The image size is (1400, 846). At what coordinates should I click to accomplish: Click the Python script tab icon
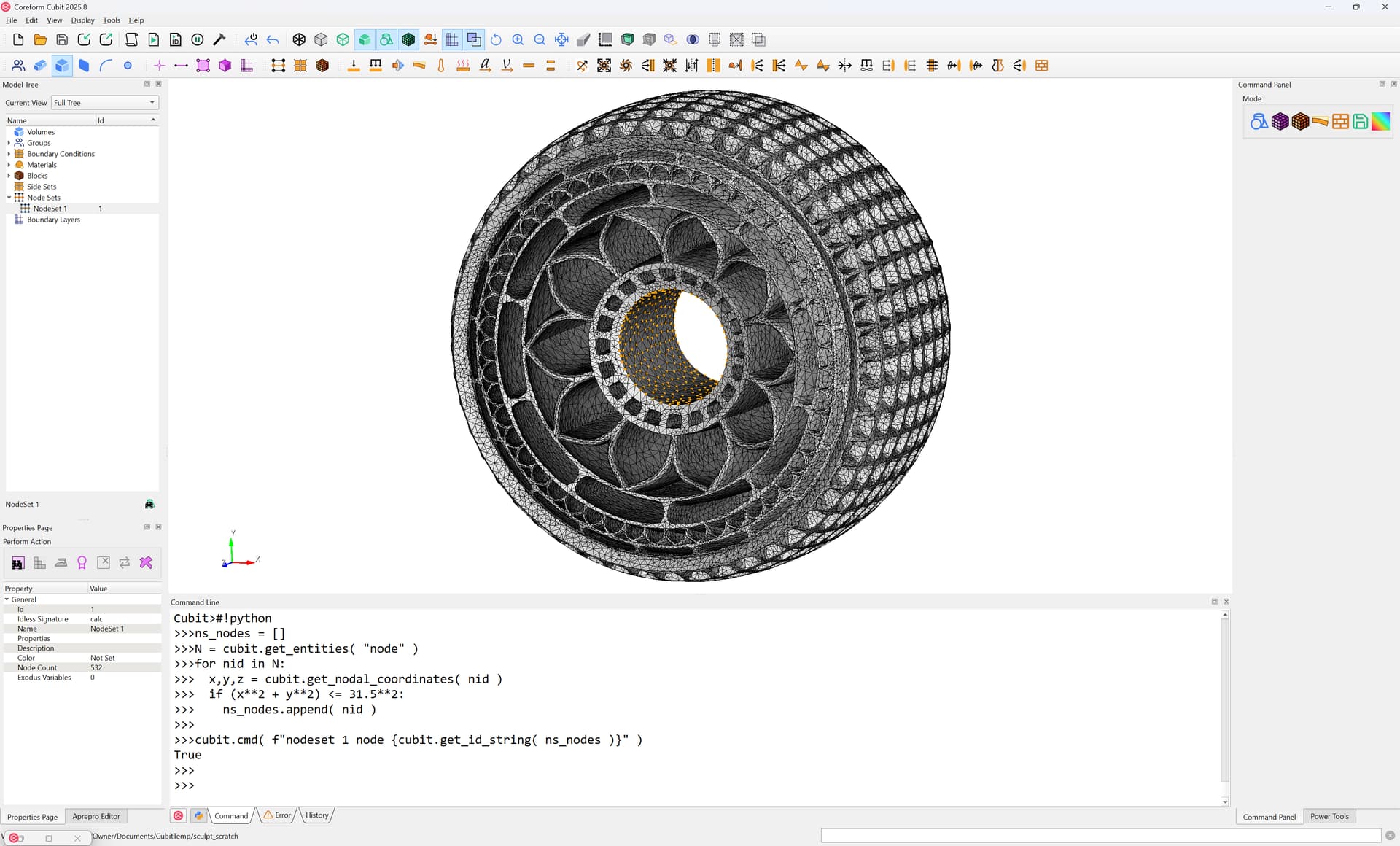pyautogui.click(x=198, y=815)
